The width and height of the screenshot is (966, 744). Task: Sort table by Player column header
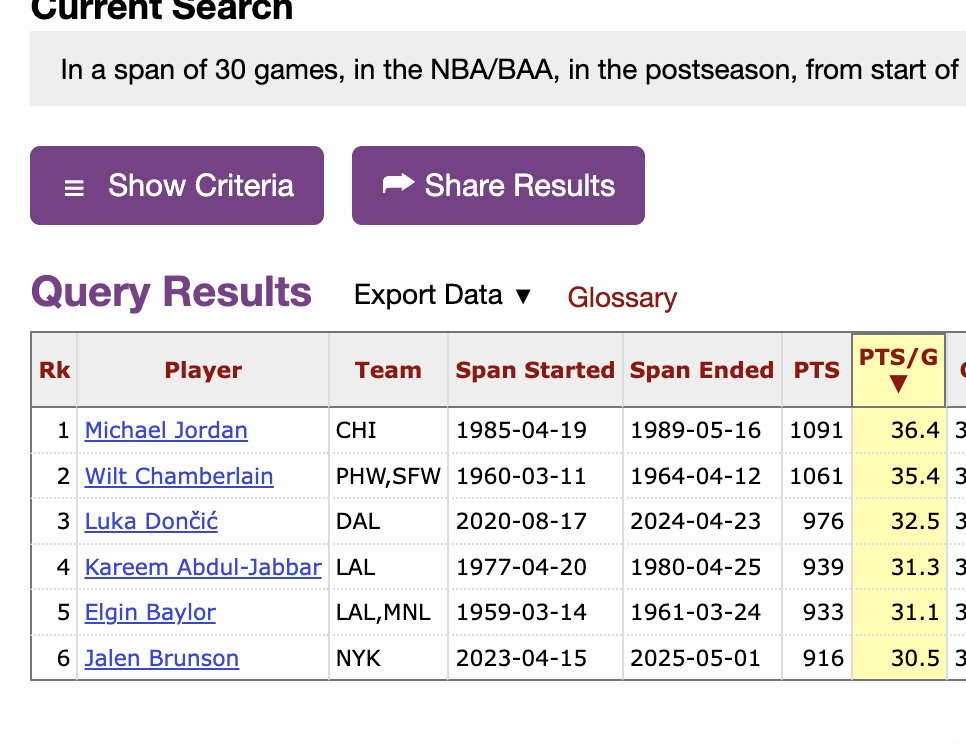coord(203,370)
